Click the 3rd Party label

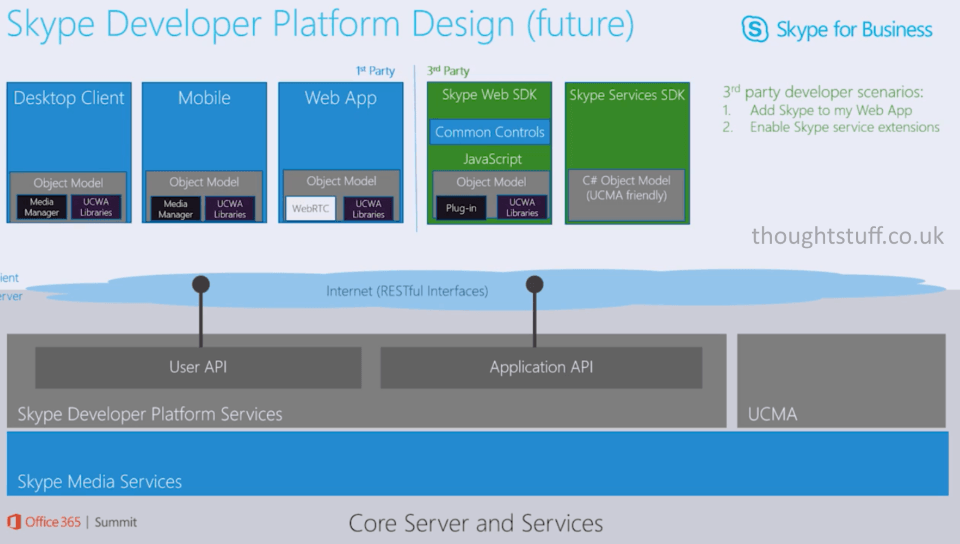click(x=448, y=71)
